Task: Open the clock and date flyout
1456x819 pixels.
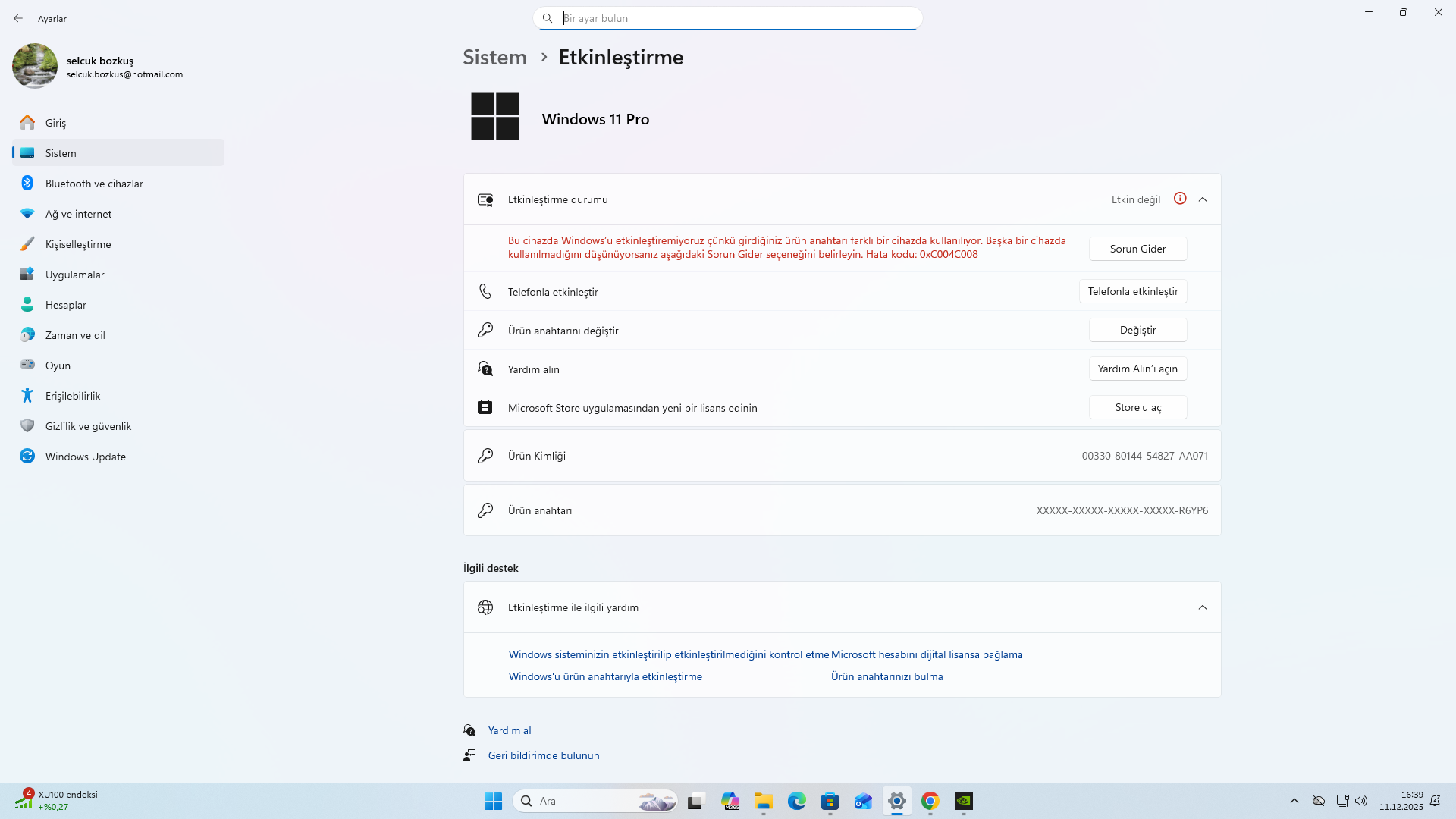Action: point(1401,801)
